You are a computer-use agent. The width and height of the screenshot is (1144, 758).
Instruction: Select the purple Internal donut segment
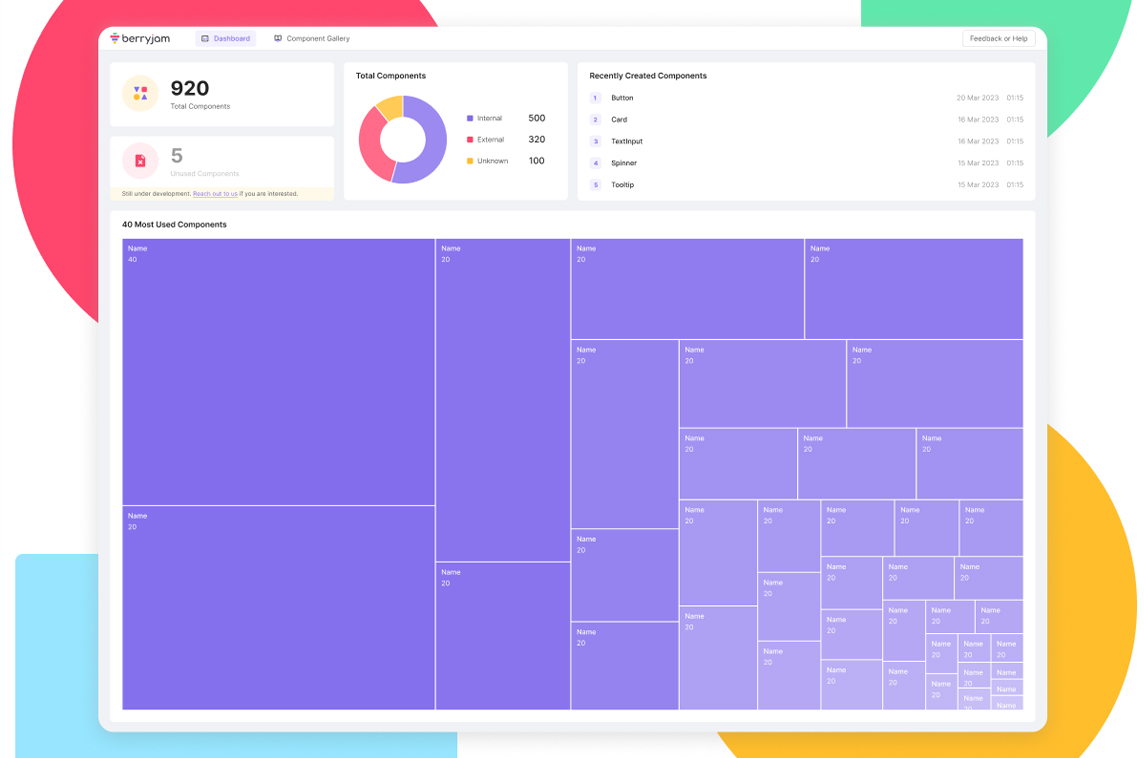point(436,142)
